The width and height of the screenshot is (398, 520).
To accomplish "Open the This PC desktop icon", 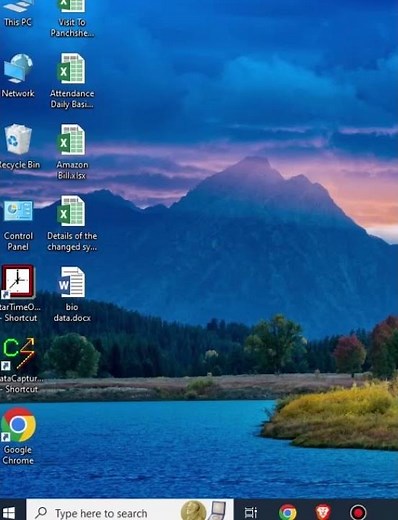I will pos(18,13).
